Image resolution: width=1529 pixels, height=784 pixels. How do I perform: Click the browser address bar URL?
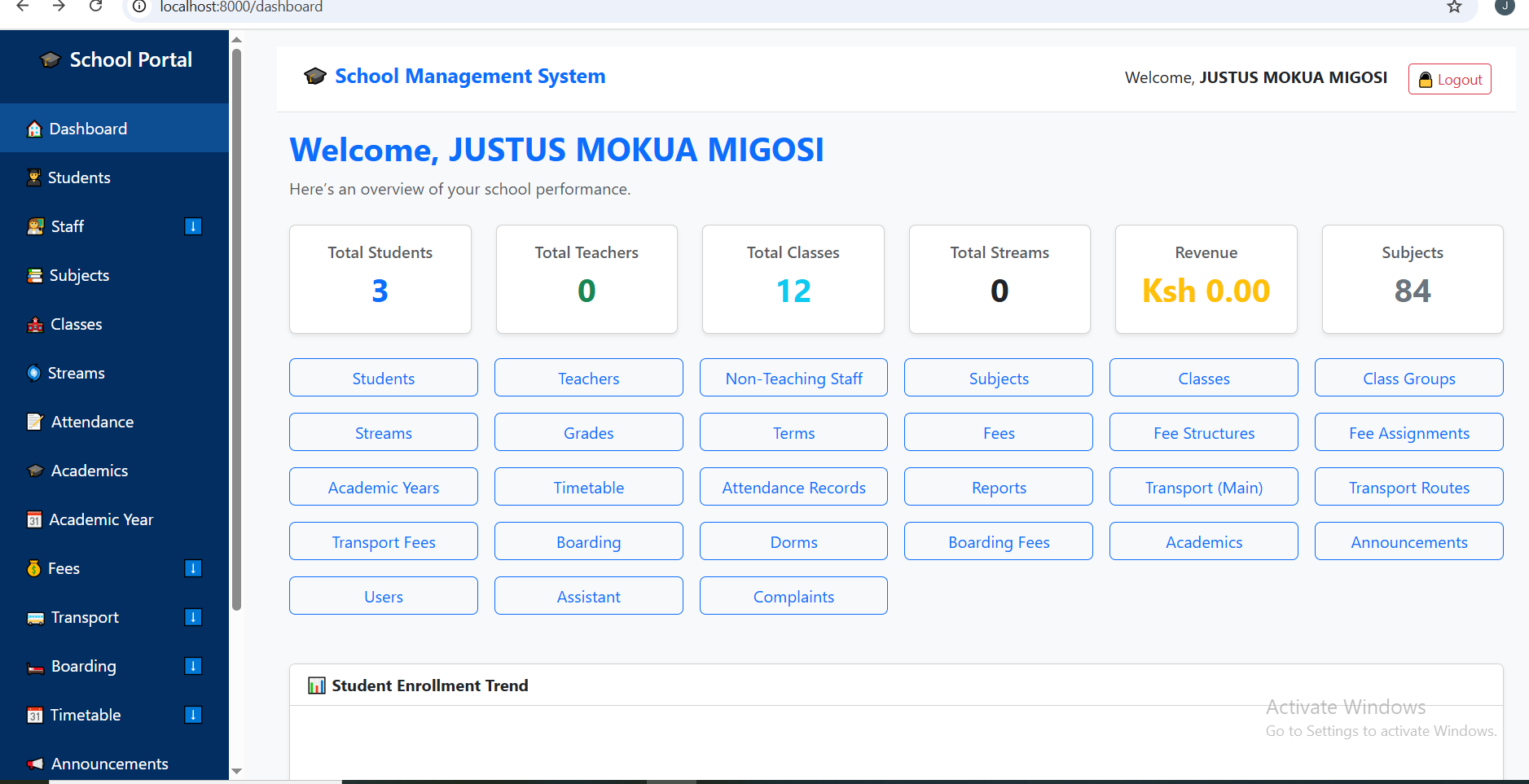pos(241,7)
